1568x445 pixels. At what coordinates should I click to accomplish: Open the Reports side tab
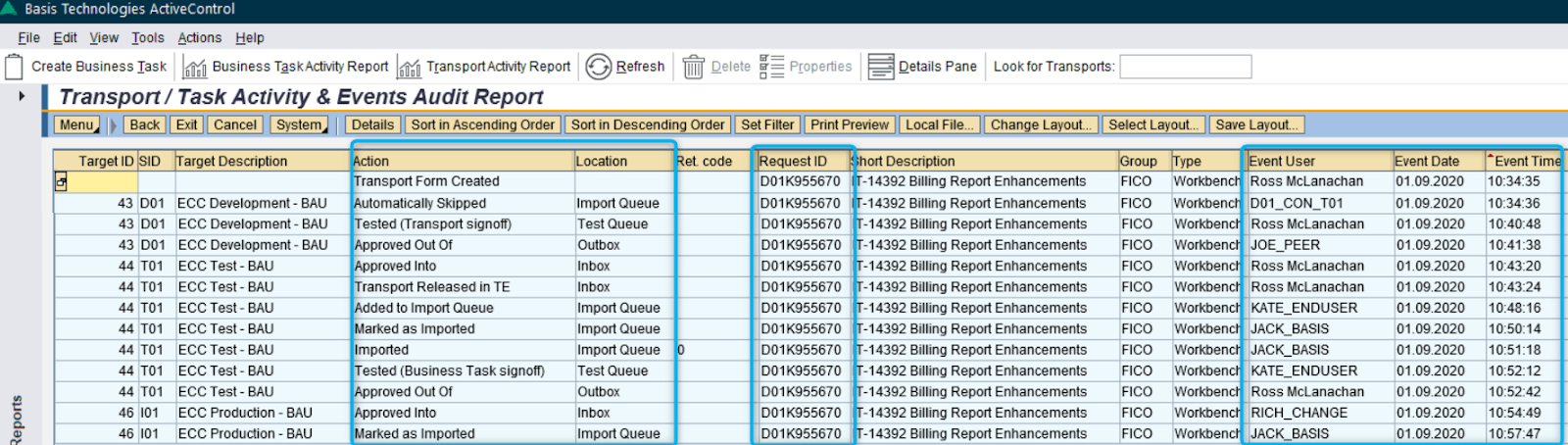pos(16,420)
